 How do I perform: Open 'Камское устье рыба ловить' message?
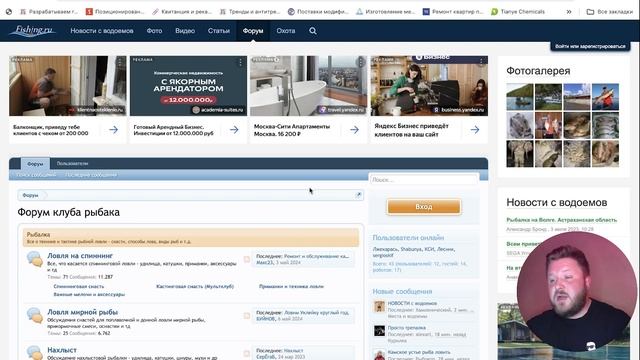(x=419, y=352)
